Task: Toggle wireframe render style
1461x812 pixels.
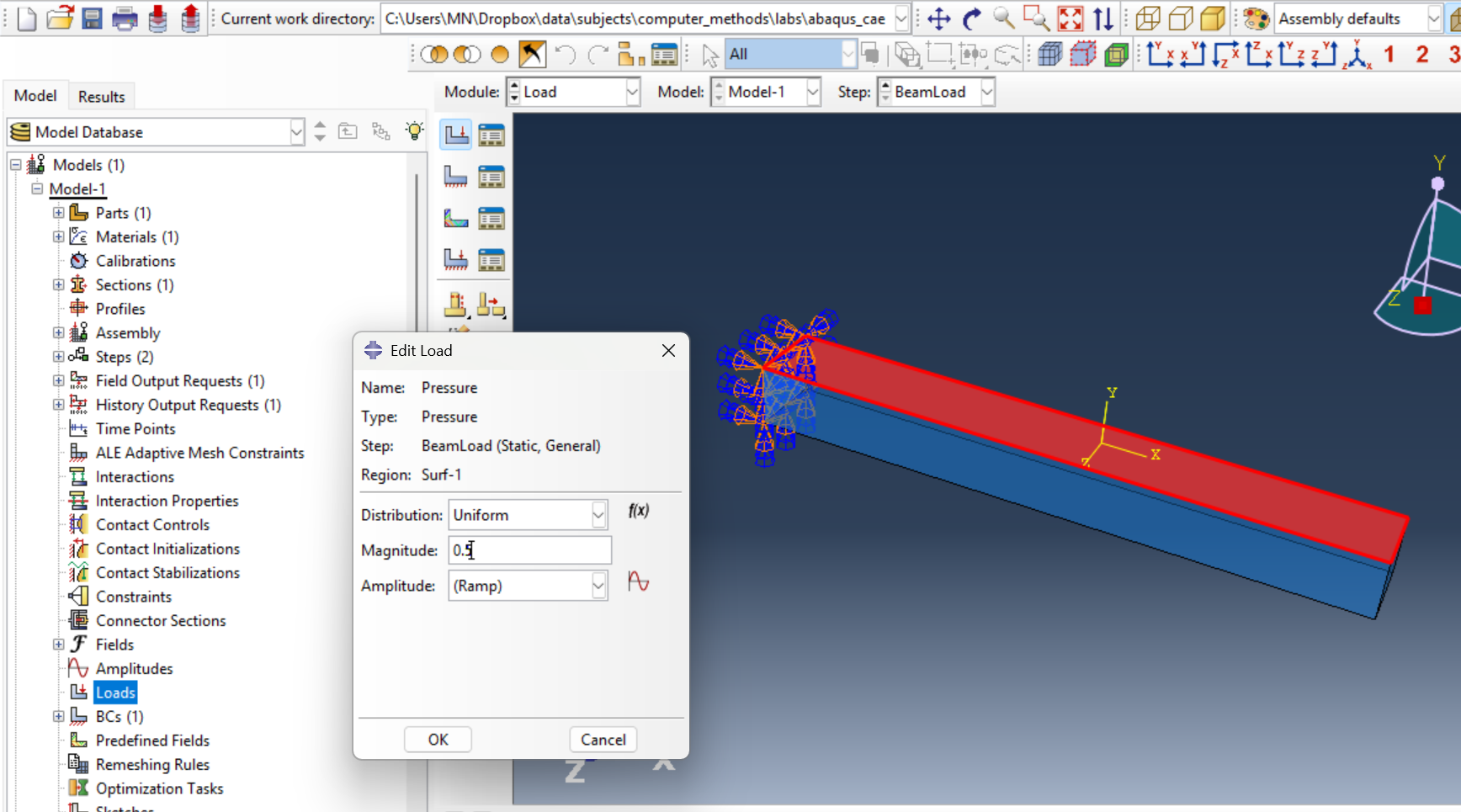Action: (1148, 19)
